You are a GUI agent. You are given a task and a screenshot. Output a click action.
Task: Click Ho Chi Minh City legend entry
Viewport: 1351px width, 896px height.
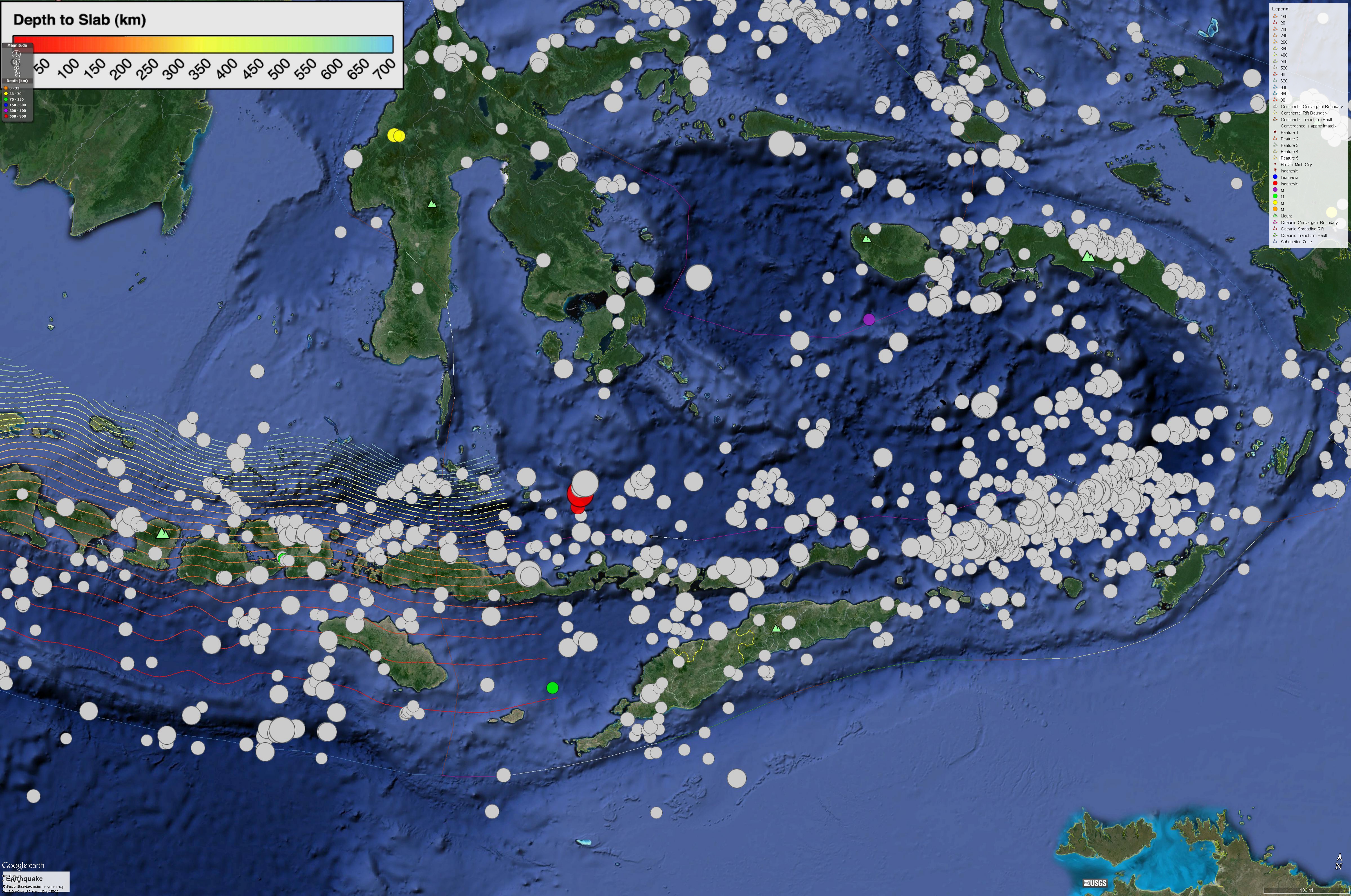(1296, 165)
